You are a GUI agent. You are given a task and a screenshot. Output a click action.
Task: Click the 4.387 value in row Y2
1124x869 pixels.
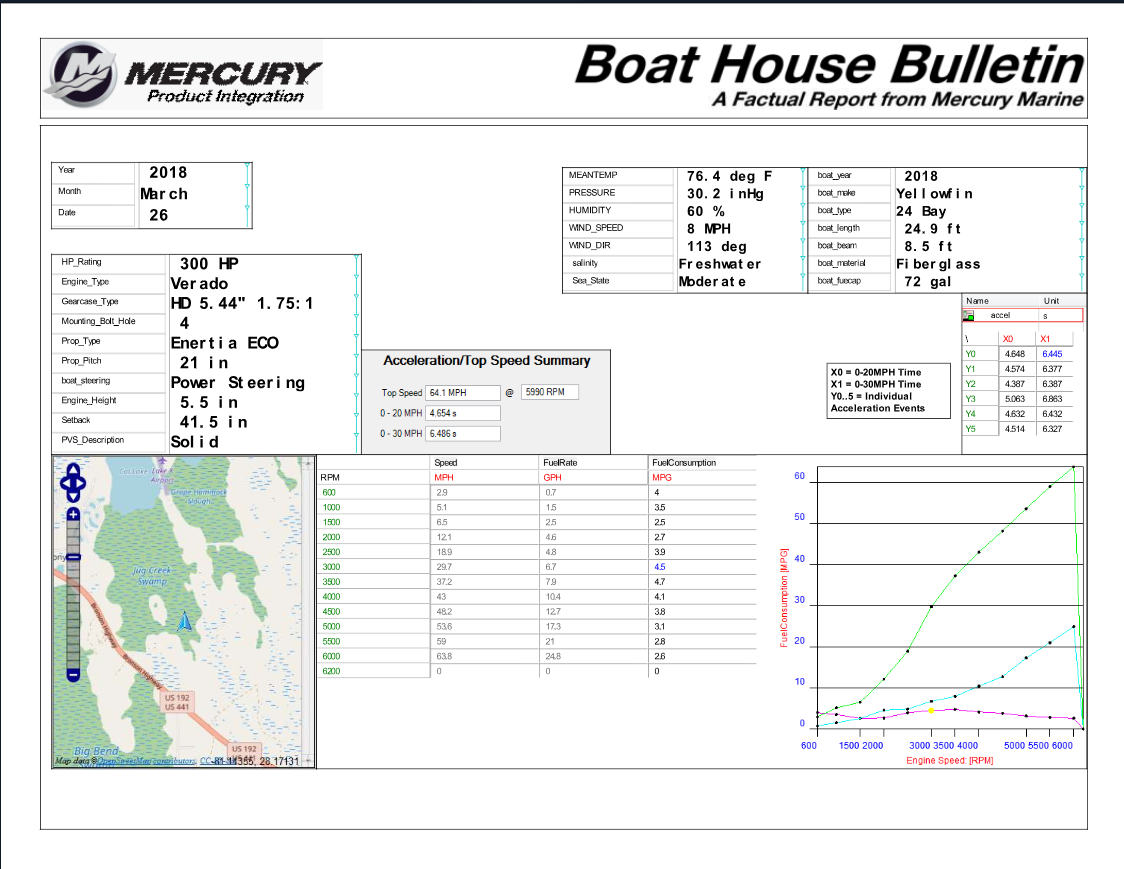coord(1015,384)
